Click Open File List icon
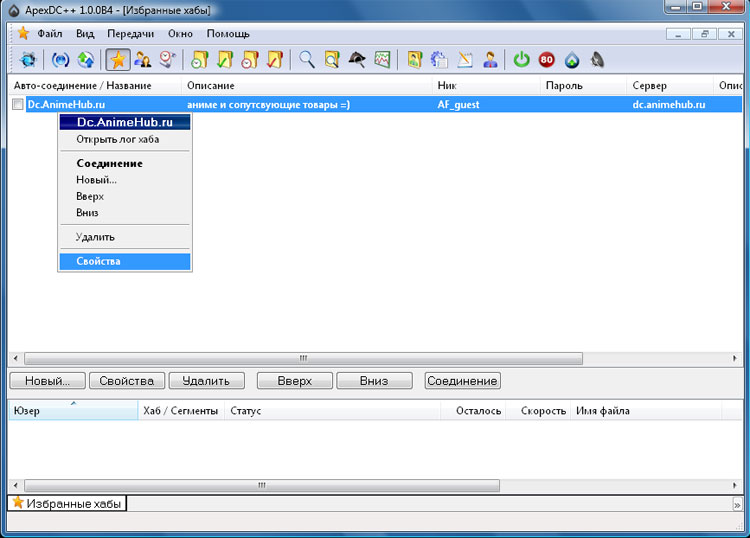 point(414,60)
